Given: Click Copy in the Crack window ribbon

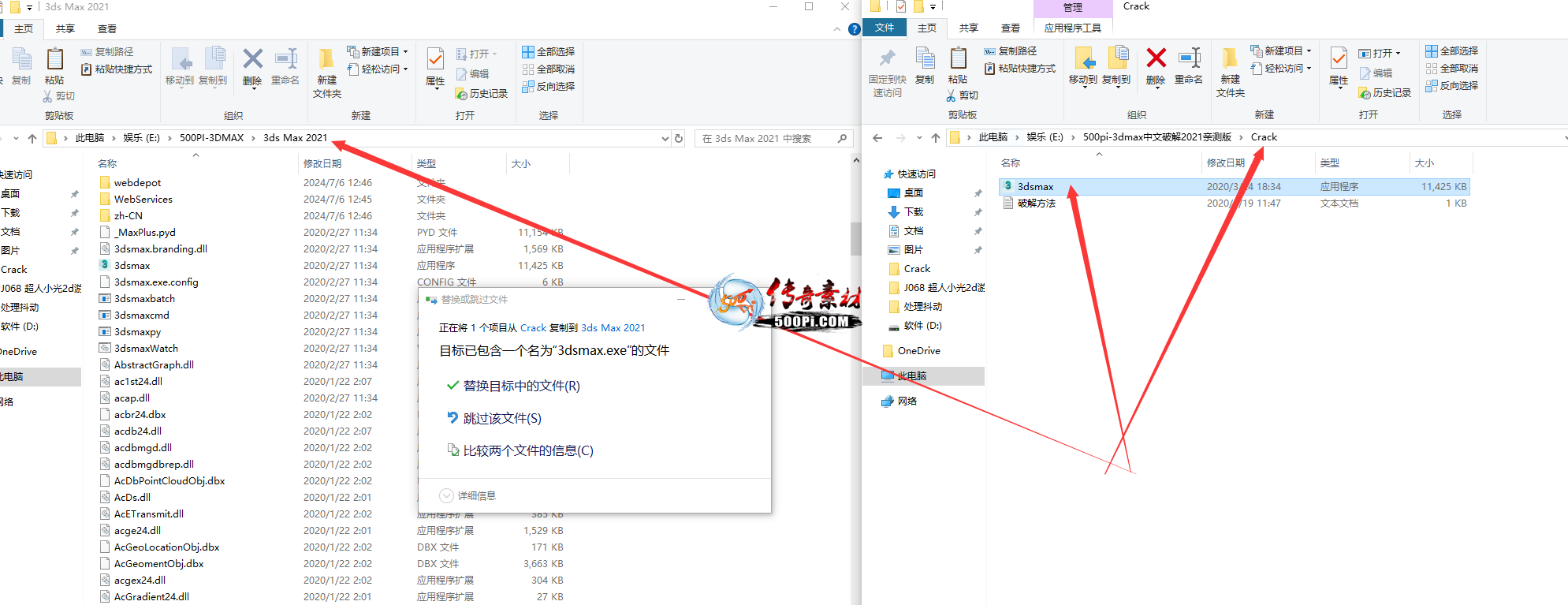Looking at the screenshot, I should [x=925, y=65].
